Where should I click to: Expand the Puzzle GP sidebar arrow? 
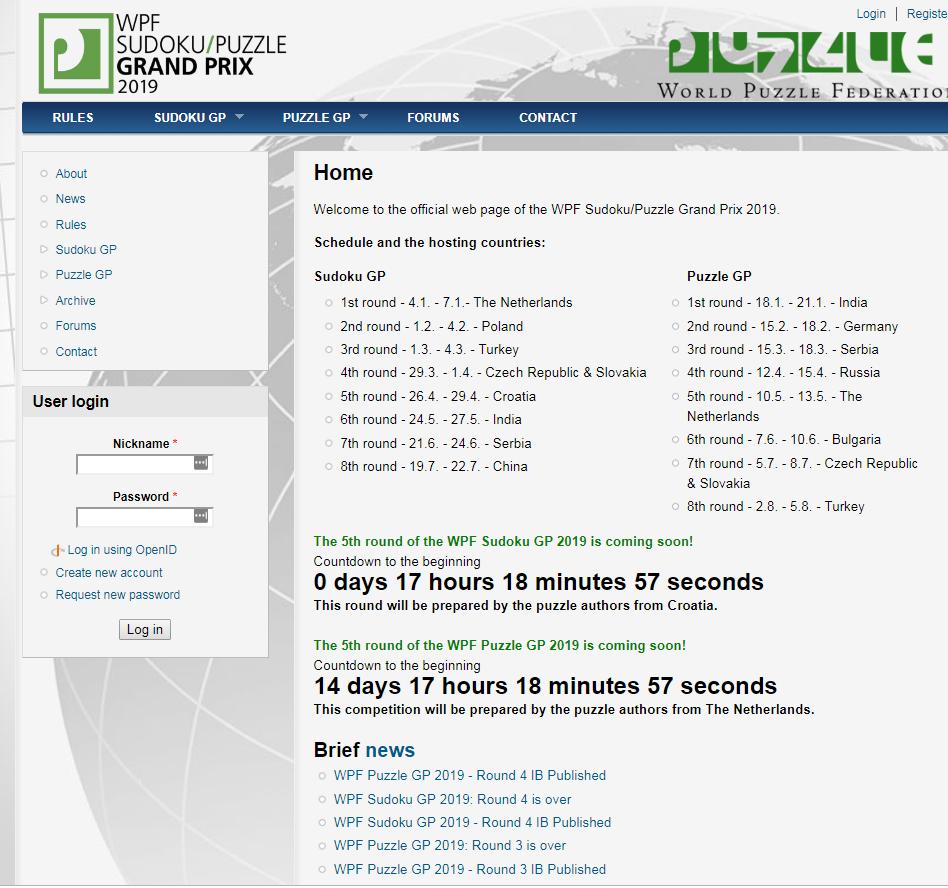click(44, 274)
